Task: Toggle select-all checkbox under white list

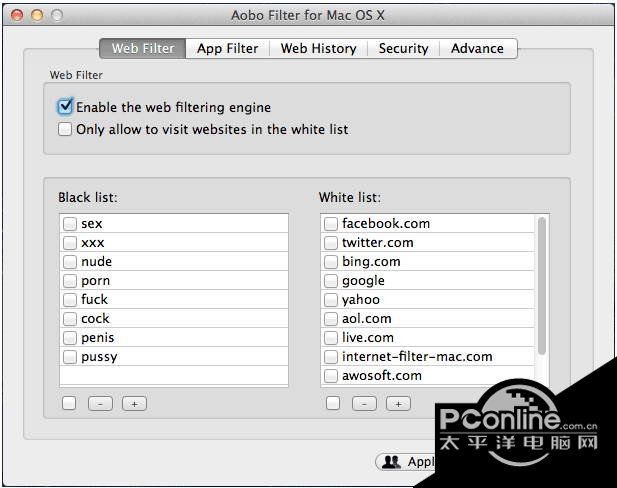Action: pyautogui.click(x=333, y=403)
